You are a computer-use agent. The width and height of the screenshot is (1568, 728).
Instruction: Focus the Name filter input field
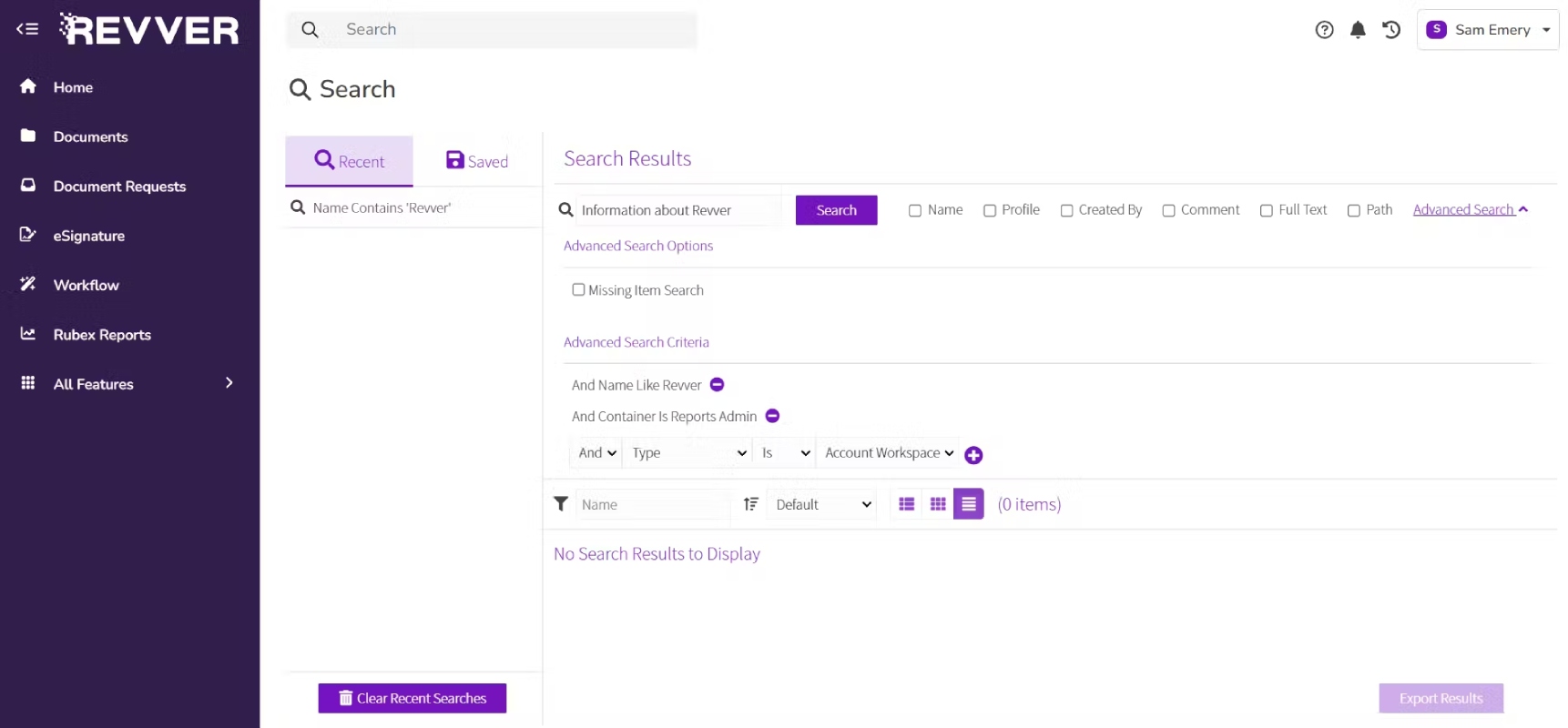[x=653, y=504]
